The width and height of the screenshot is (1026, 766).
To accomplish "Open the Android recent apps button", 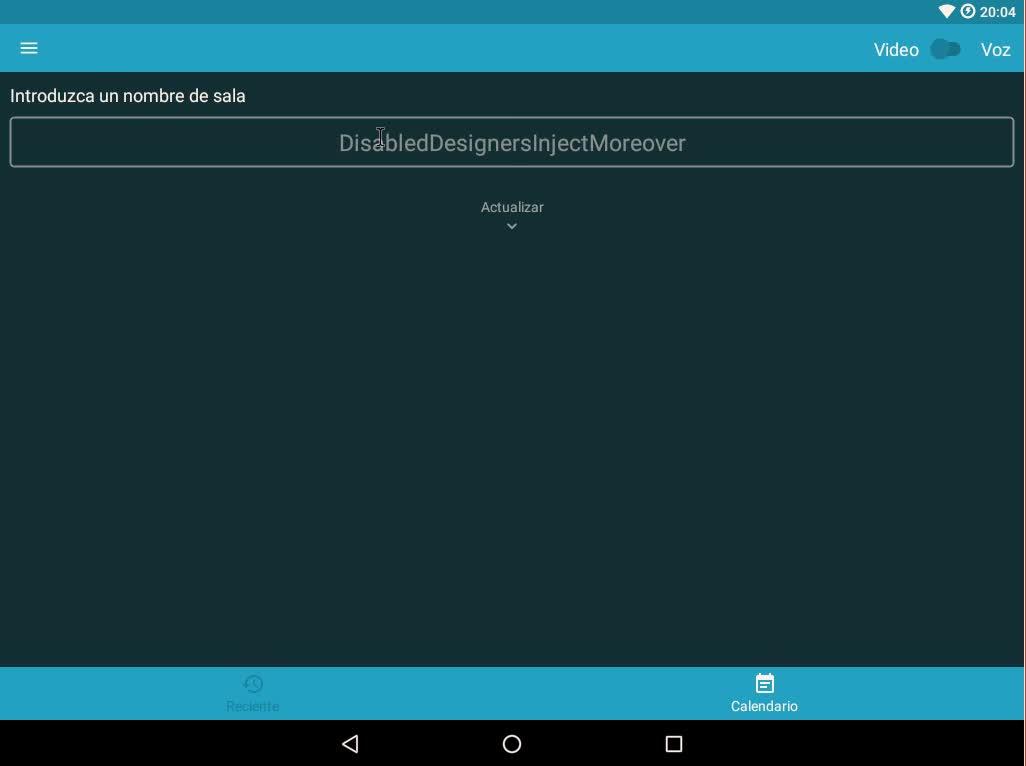I will pyautogui.click(x=674, y=744).
